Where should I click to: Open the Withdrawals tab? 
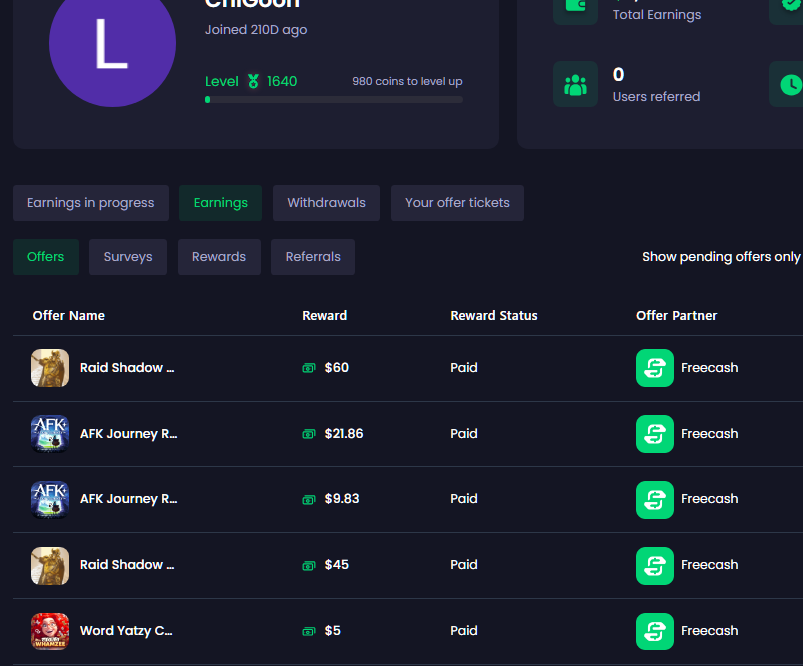click(x=326, y=203)
